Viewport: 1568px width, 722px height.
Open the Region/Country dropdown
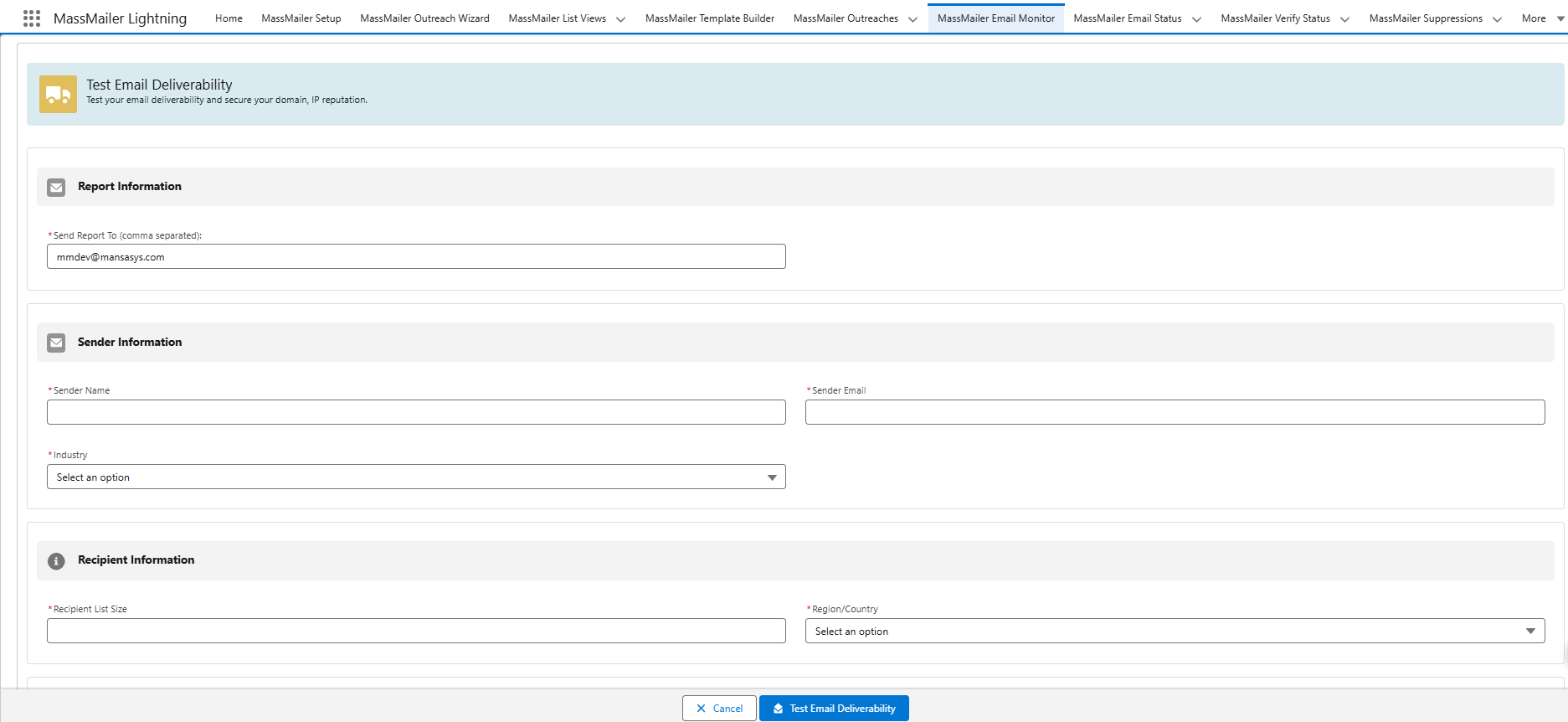1175,631
